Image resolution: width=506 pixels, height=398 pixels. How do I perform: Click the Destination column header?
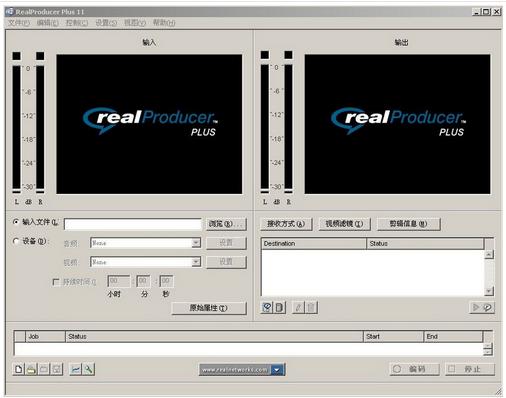click(x=314, y=244)
